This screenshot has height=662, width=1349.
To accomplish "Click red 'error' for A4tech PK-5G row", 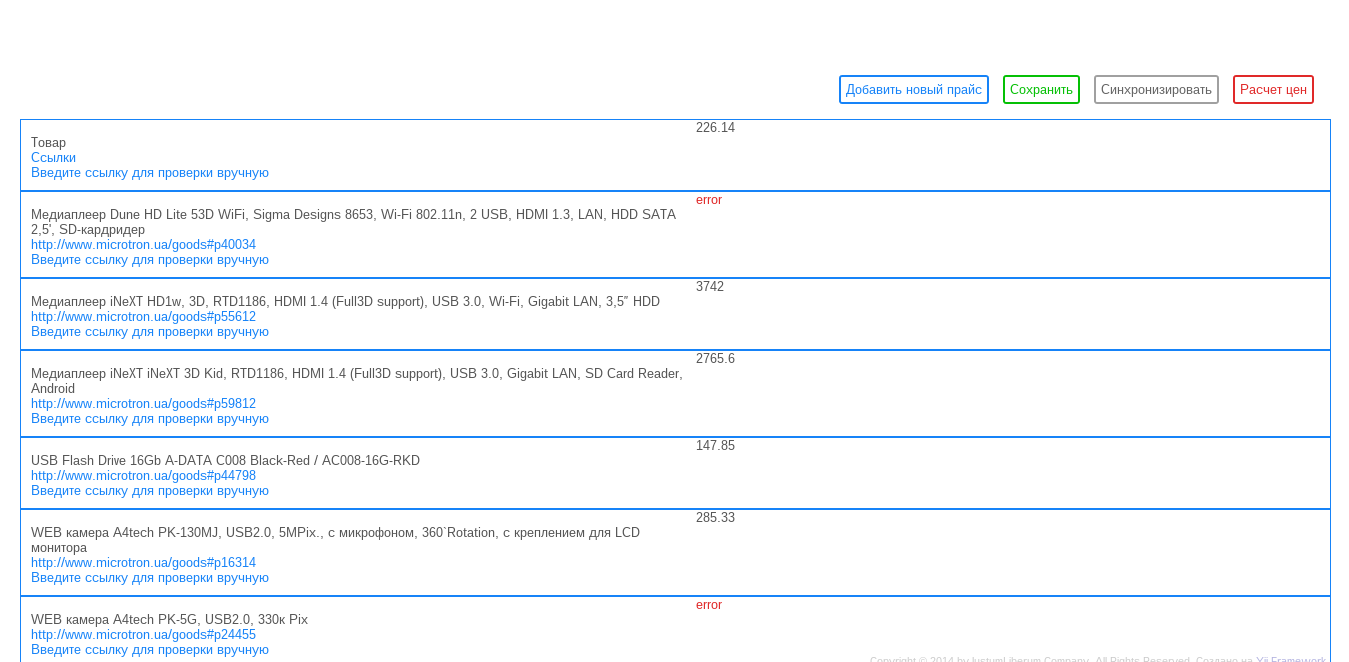I will tap(709, 605).
